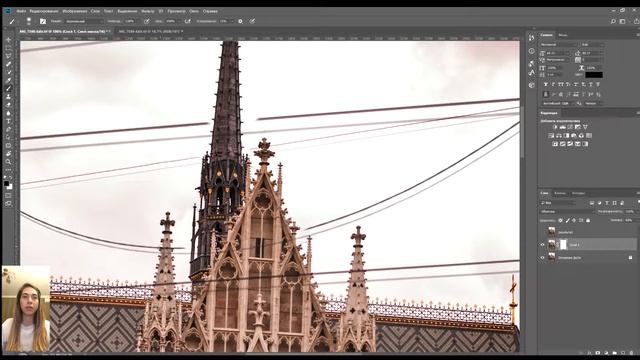
Task: Open the Фильтр menu
Action: coord(147,11)
